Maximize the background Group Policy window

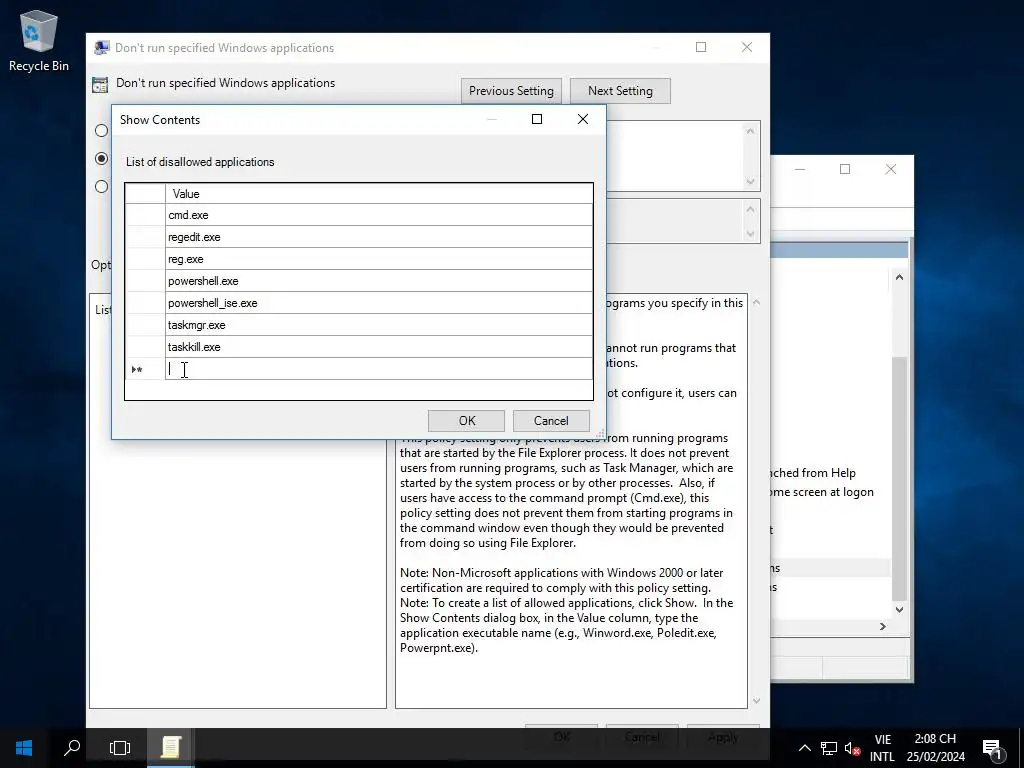coord(844,169)
